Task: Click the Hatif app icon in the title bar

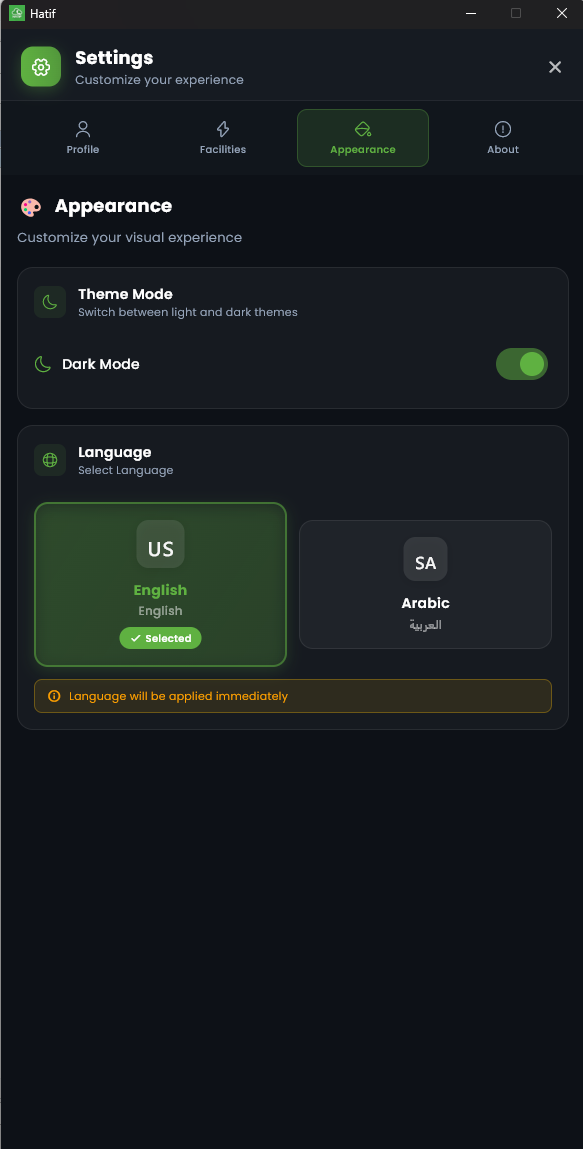Action: (18, 14)
